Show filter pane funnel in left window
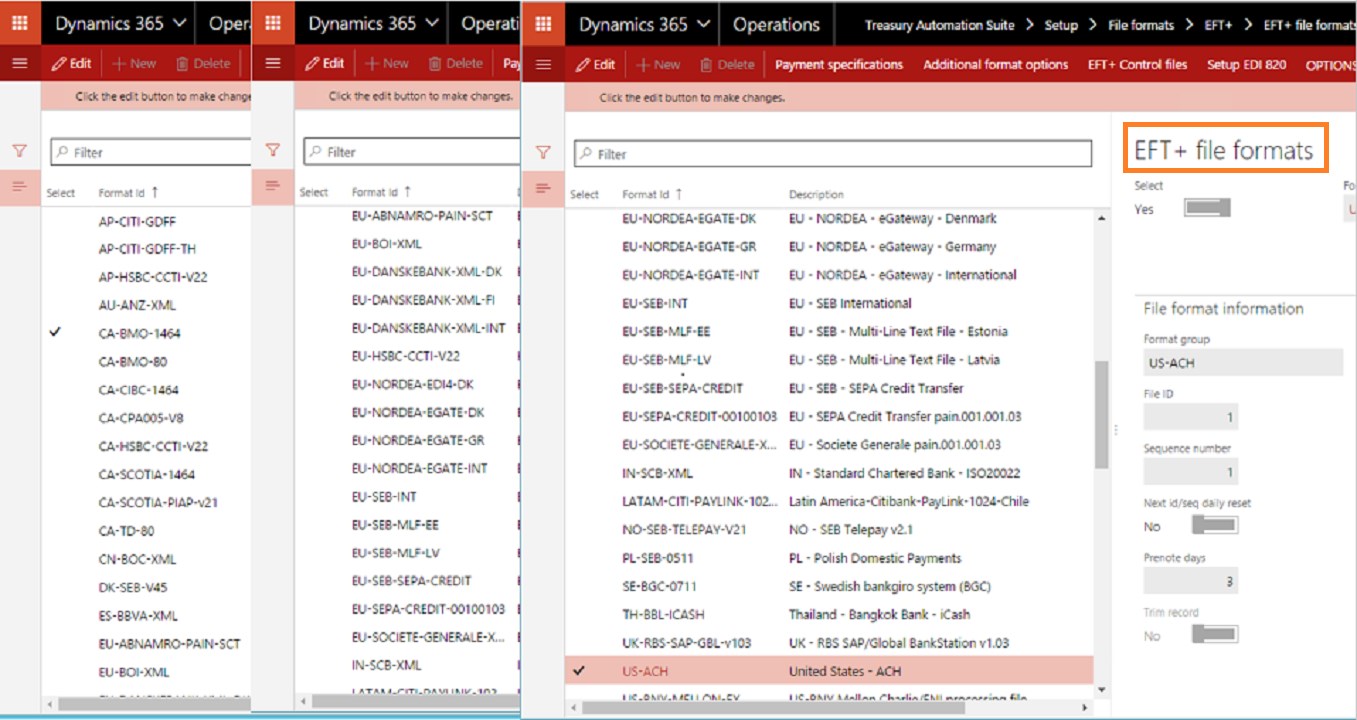Image resolution: width=1357 pixels, height=720 pixels. point(19,151)
